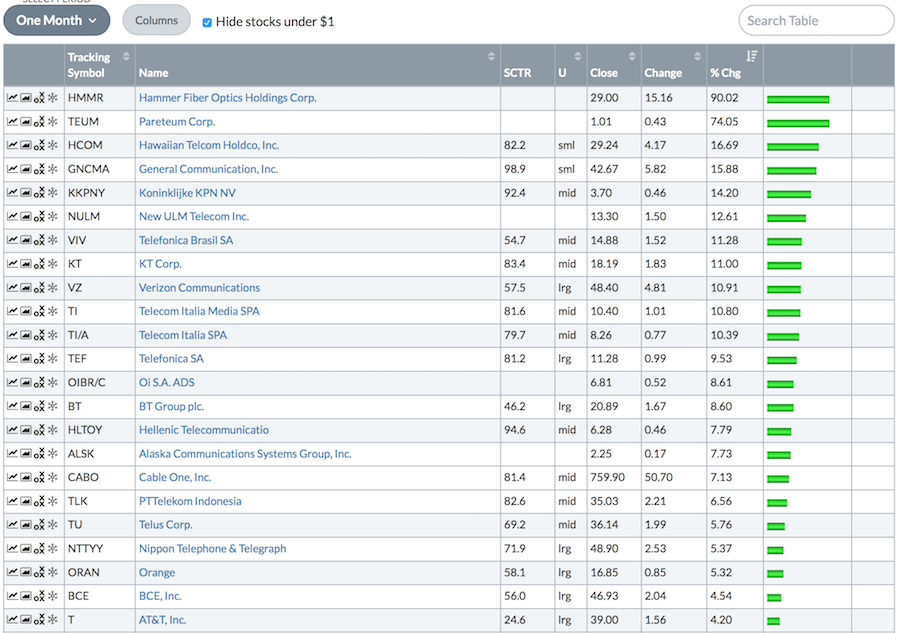The width and height of the screenshot is (900, 633).
Task: Open the One Month period dropdown
Action: (x=56, y=20)
